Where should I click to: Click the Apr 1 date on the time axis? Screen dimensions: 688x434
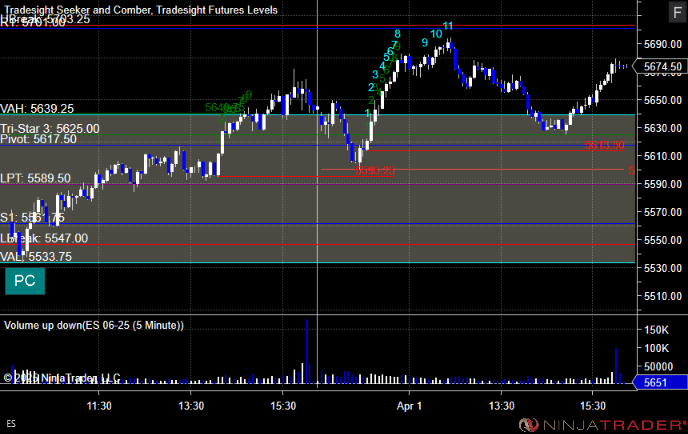pos(409,406)
